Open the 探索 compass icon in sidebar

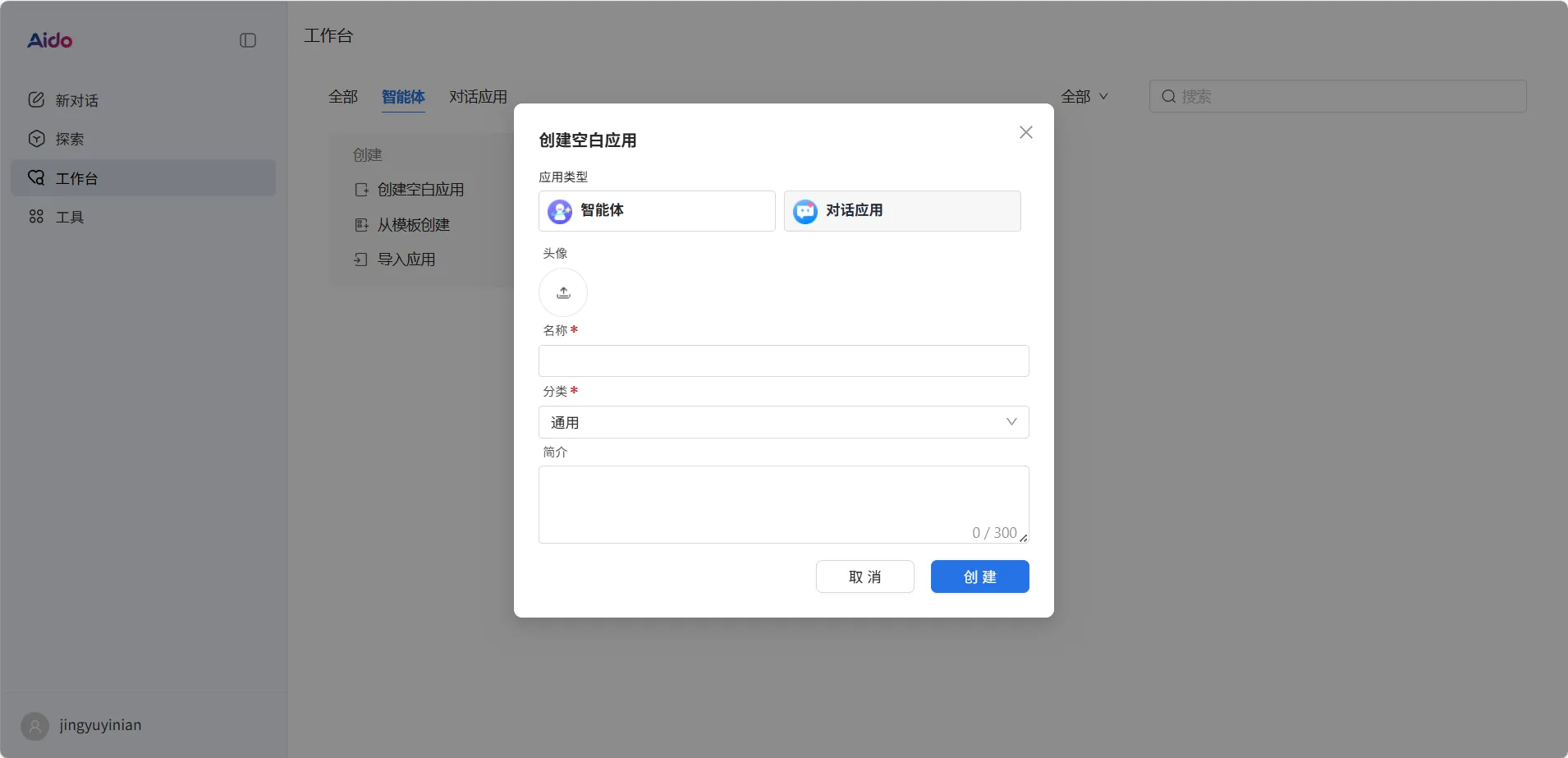click(37, 138)
